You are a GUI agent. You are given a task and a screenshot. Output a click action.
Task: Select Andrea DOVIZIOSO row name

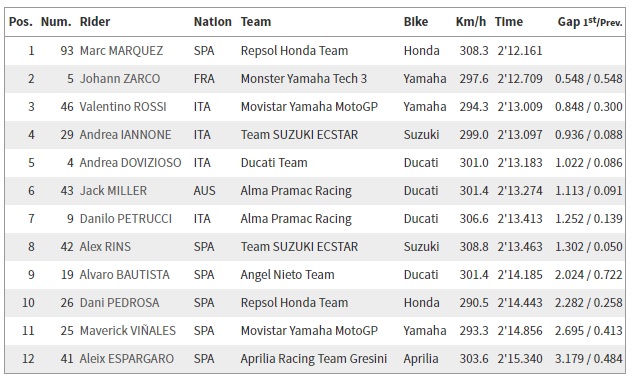130,163
